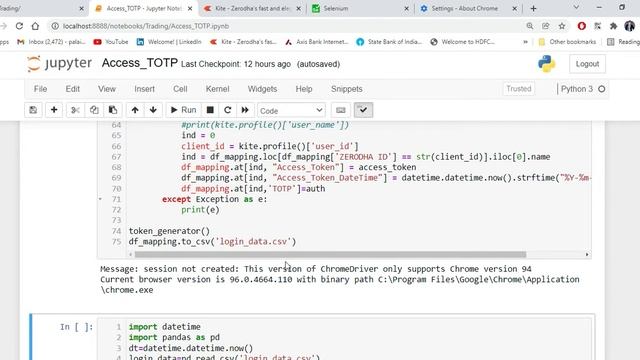Viewport: 640px width, 360px height.
Task: Open the cell type Code dropdown
Action: [291, 111]
